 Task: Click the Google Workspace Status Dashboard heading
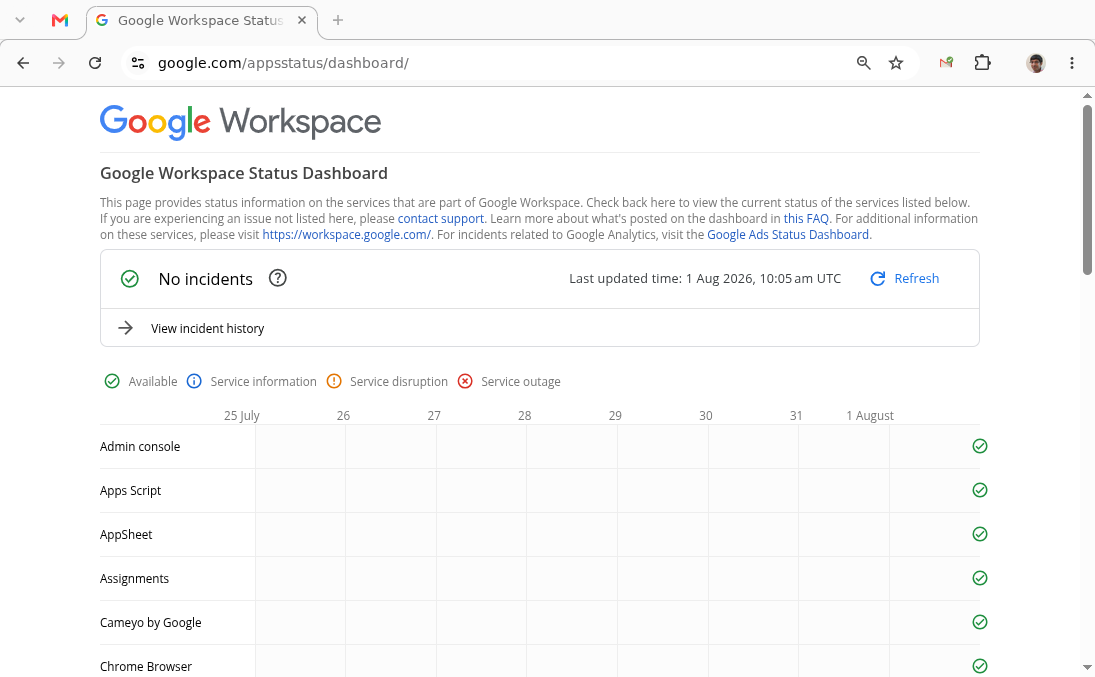244,173
